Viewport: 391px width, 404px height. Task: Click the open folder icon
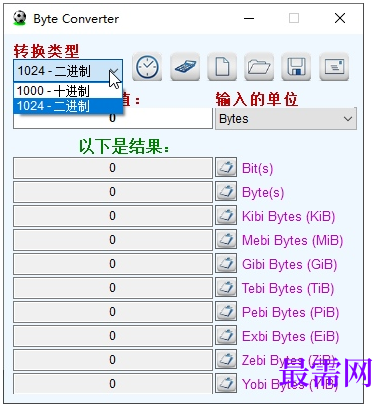tap(259, 67)
